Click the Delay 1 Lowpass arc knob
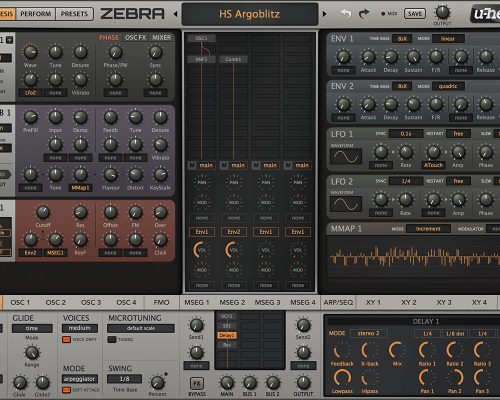This screenshot has height=400, width=500. click(x=342, y=378)
